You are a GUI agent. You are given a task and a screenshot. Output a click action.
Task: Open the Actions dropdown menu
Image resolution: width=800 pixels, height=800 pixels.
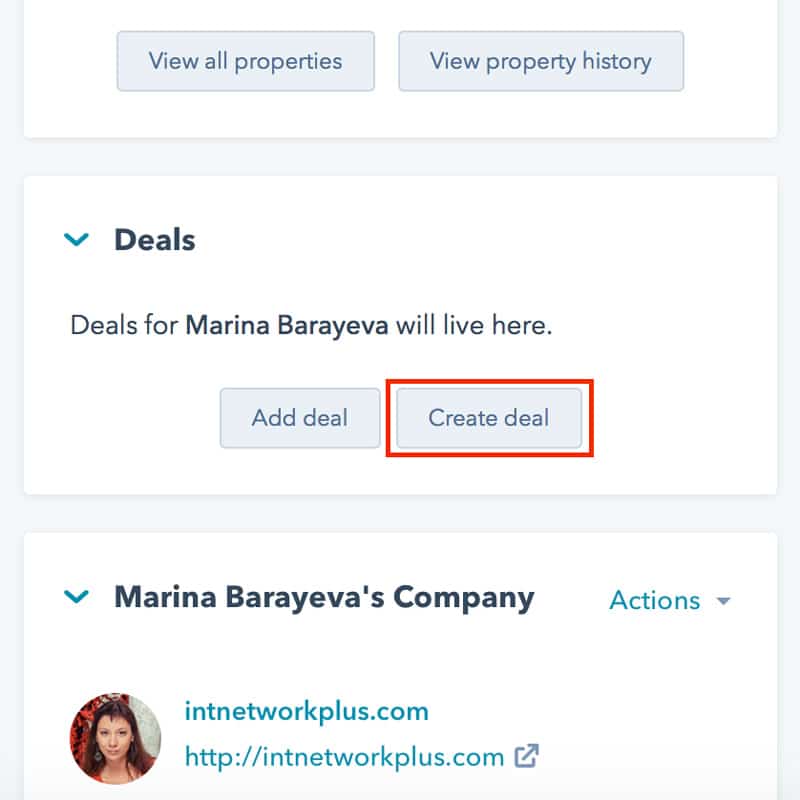pos(657,601)
